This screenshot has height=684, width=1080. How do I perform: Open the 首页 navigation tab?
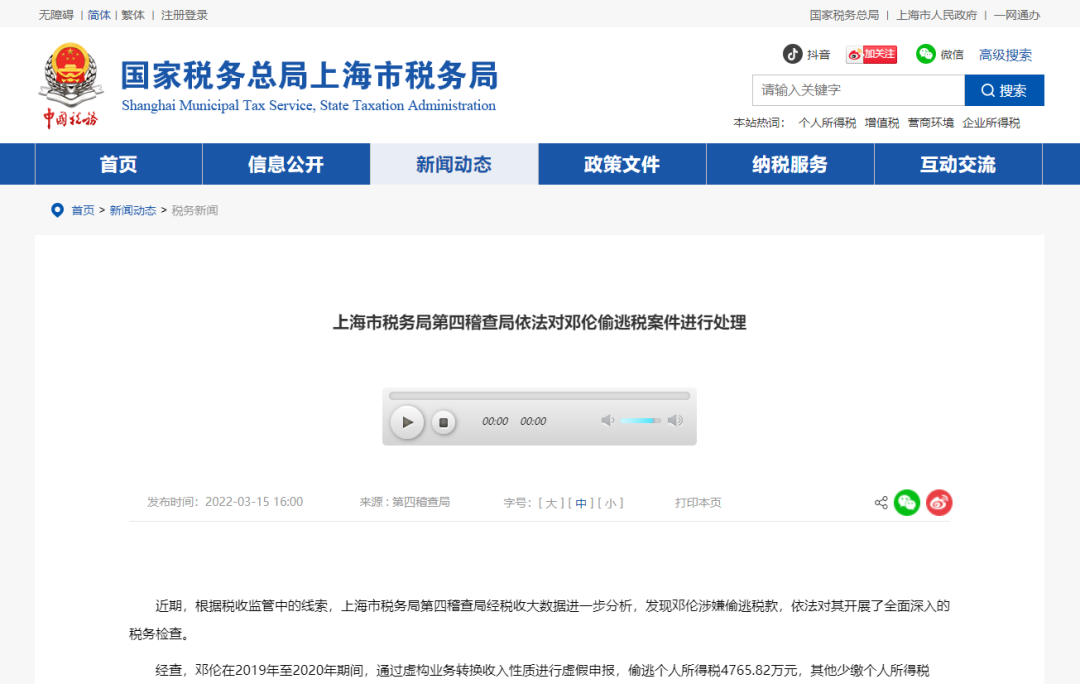click(118, 164)
